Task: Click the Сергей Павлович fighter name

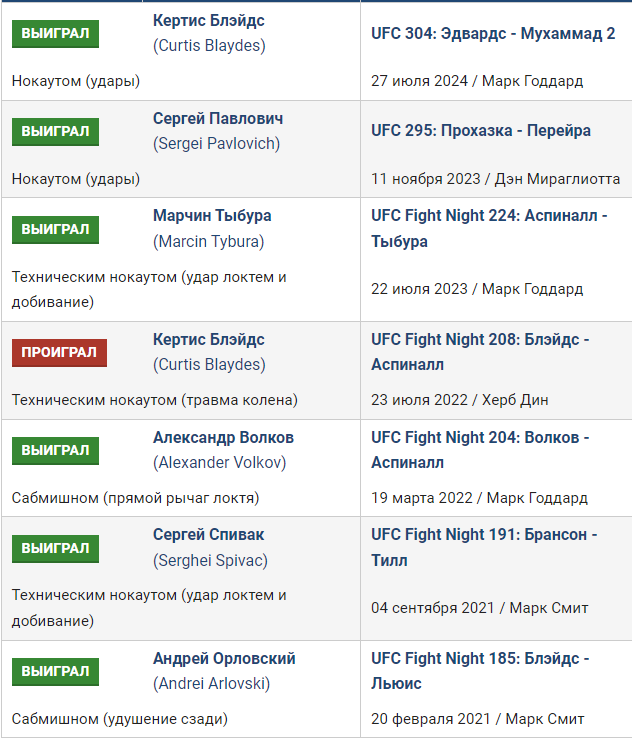Action: (218, 118)
